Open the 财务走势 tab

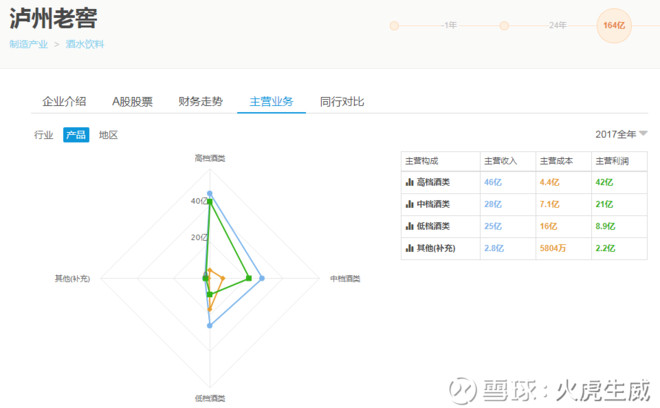(x=200, y=101)
